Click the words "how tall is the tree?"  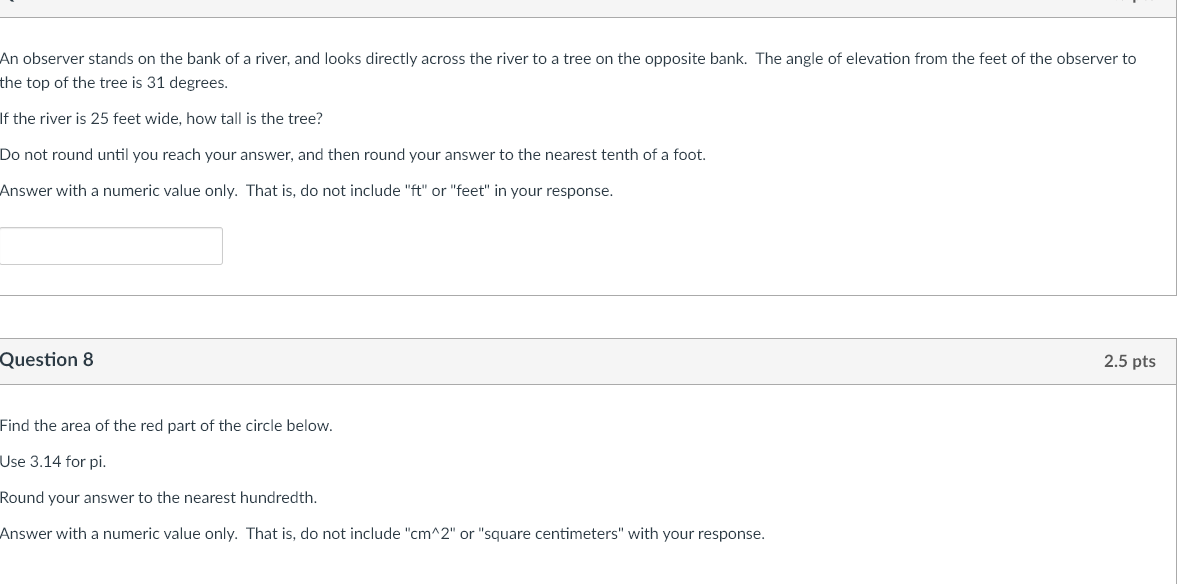click(254, 119)
